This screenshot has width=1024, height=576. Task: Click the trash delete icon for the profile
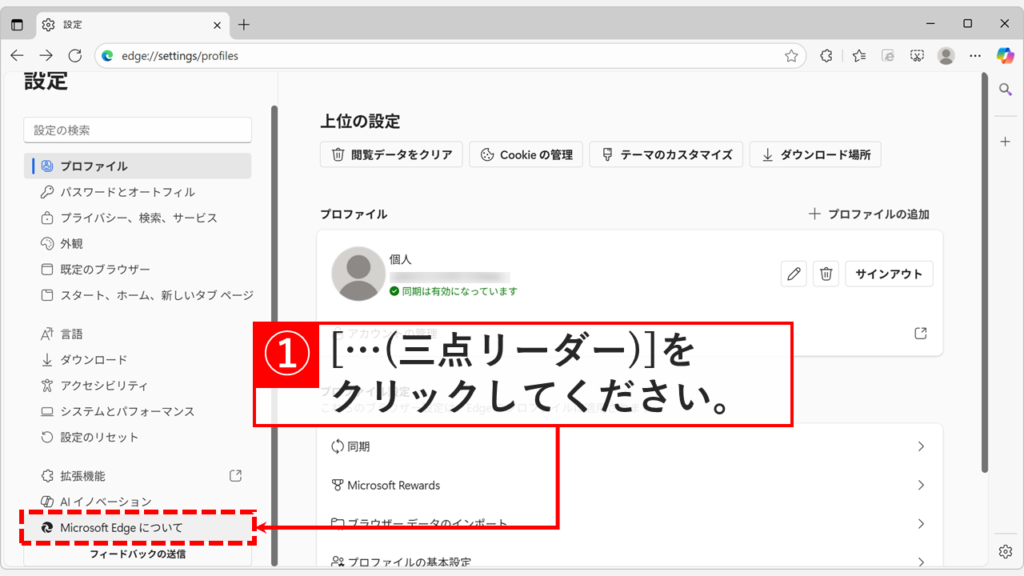(x=825, y=274)
